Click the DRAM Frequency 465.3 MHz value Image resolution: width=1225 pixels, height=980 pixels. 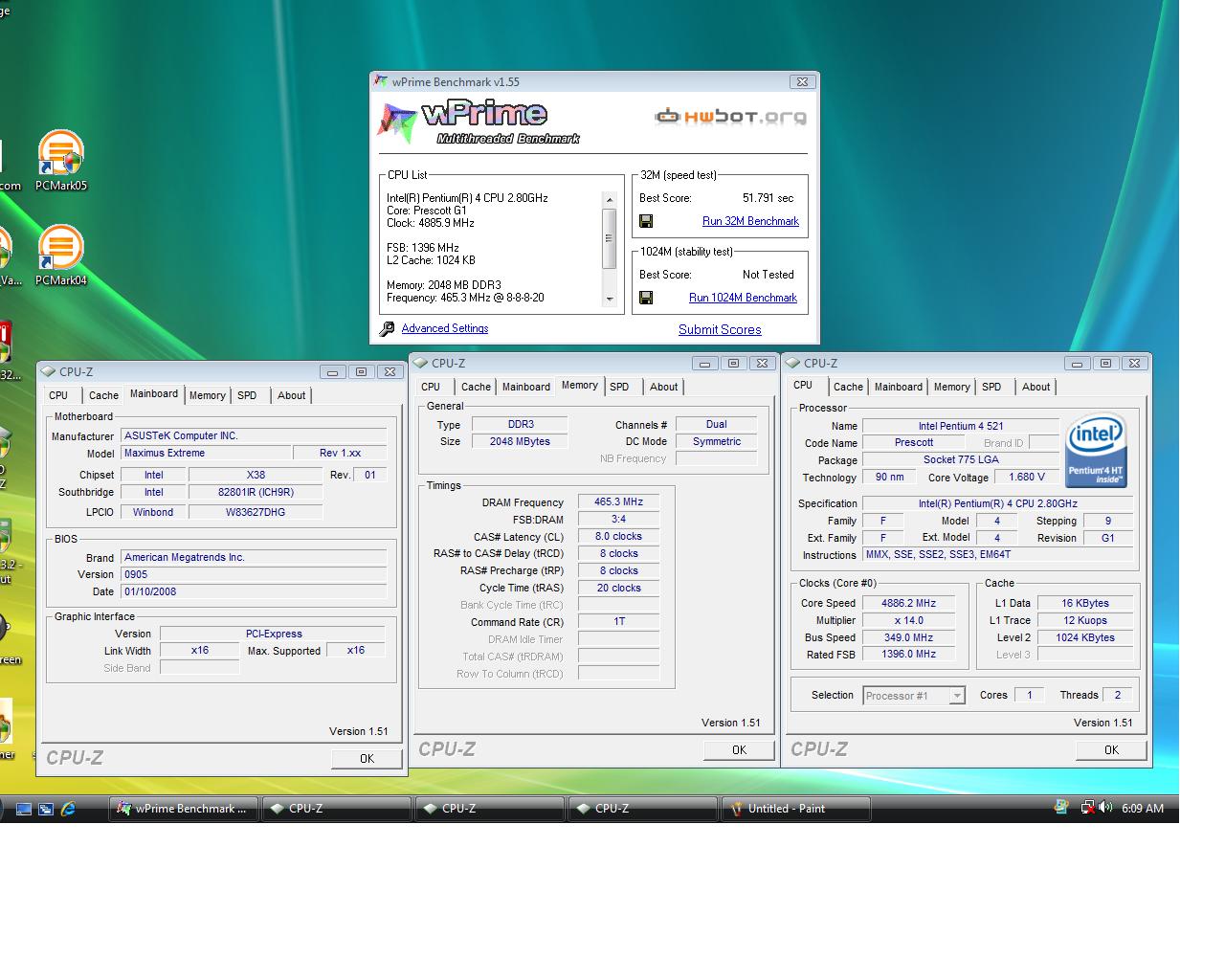[618, 501]
